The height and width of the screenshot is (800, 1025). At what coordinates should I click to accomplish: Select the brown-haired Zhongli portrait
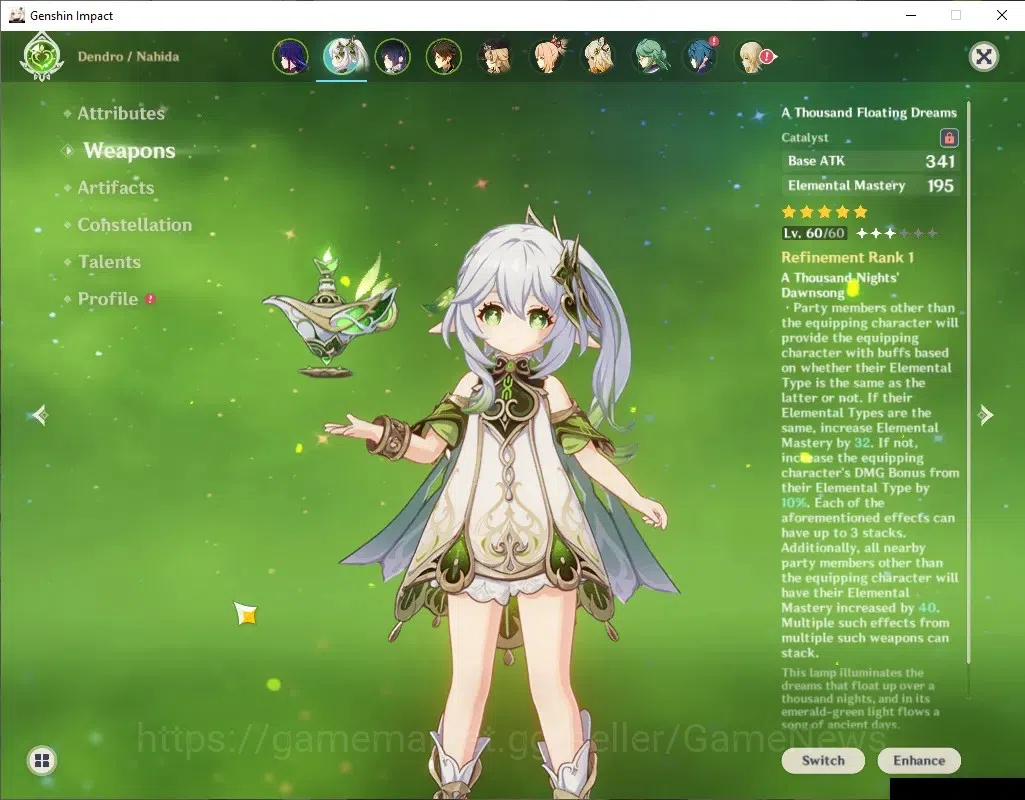click(444, 57)
